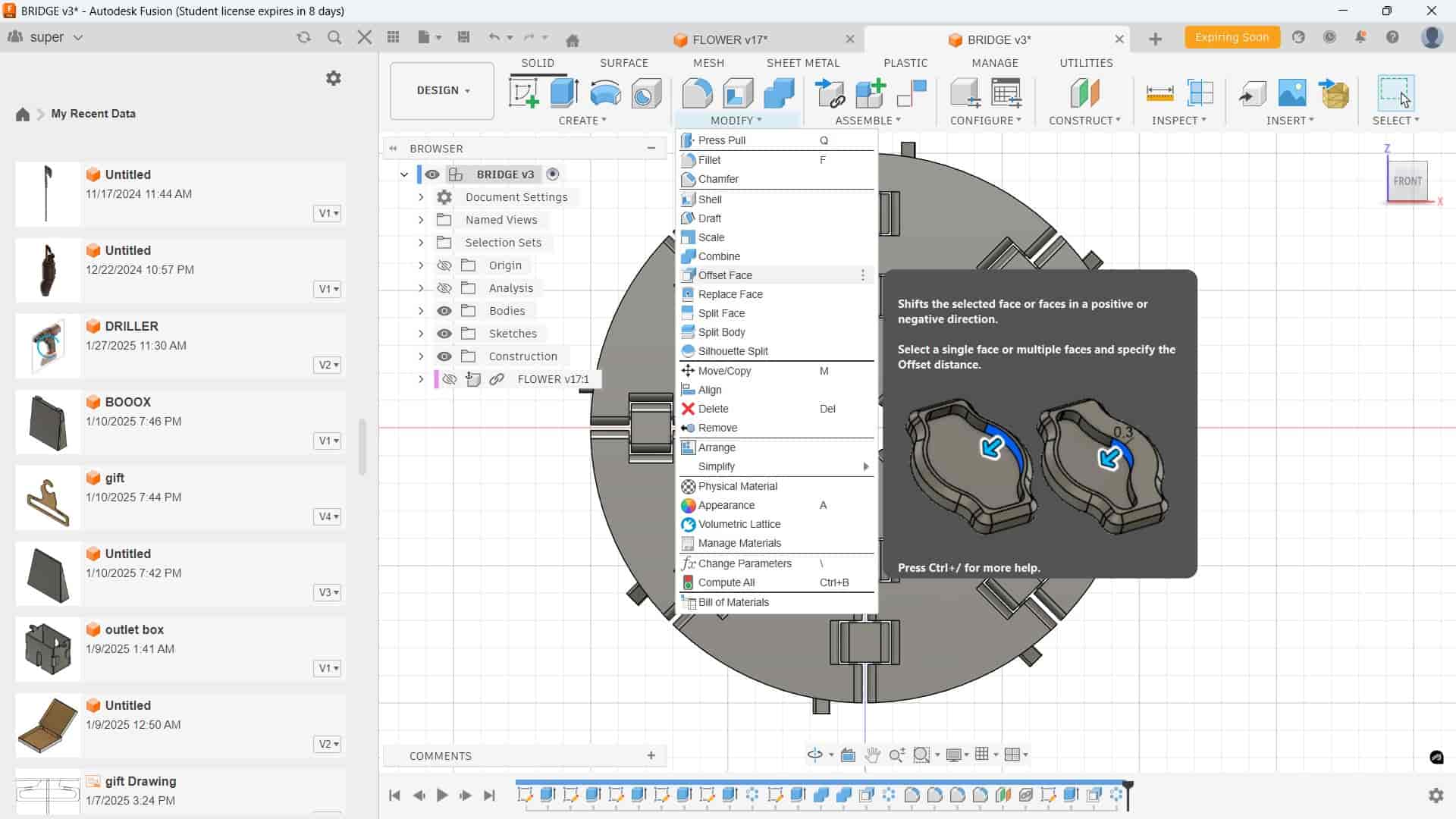Click the Expiring Soon button
1456x819 pixels.
point(1231,37)
